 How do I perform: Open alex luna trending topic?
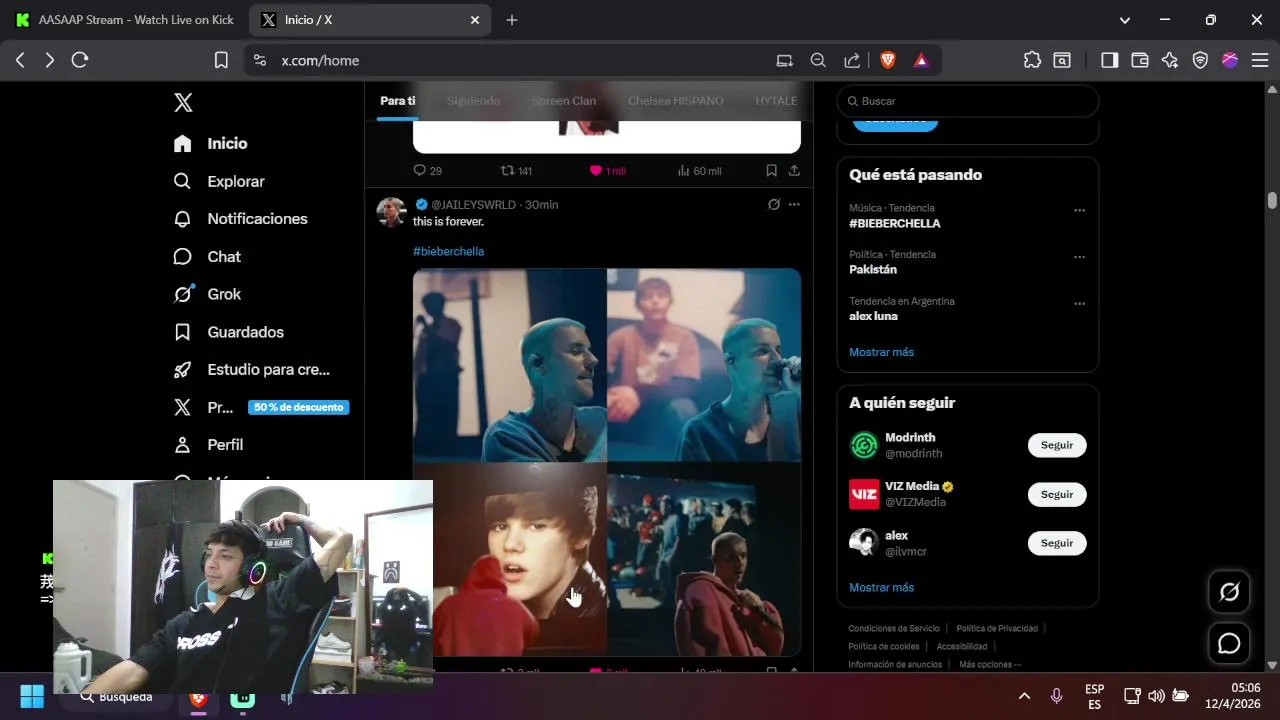(x=873, y=316)
